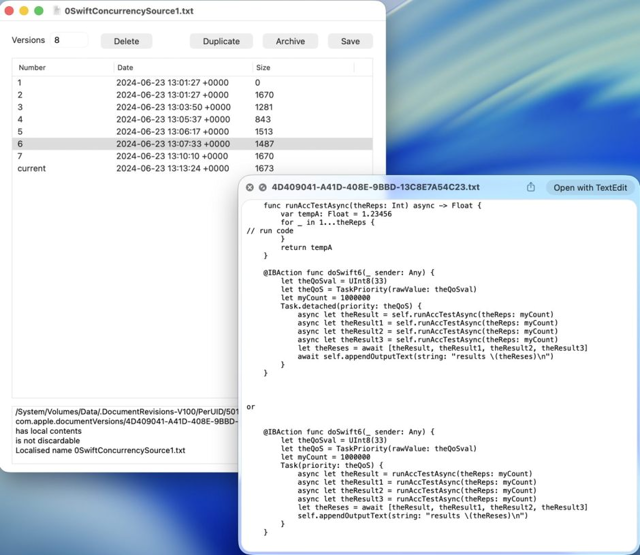The height and width of the screenshot is (555, 640).
Task: Click the /System/Volumes/Data path line
Action: pyautogui.click(x=127, y=411)
